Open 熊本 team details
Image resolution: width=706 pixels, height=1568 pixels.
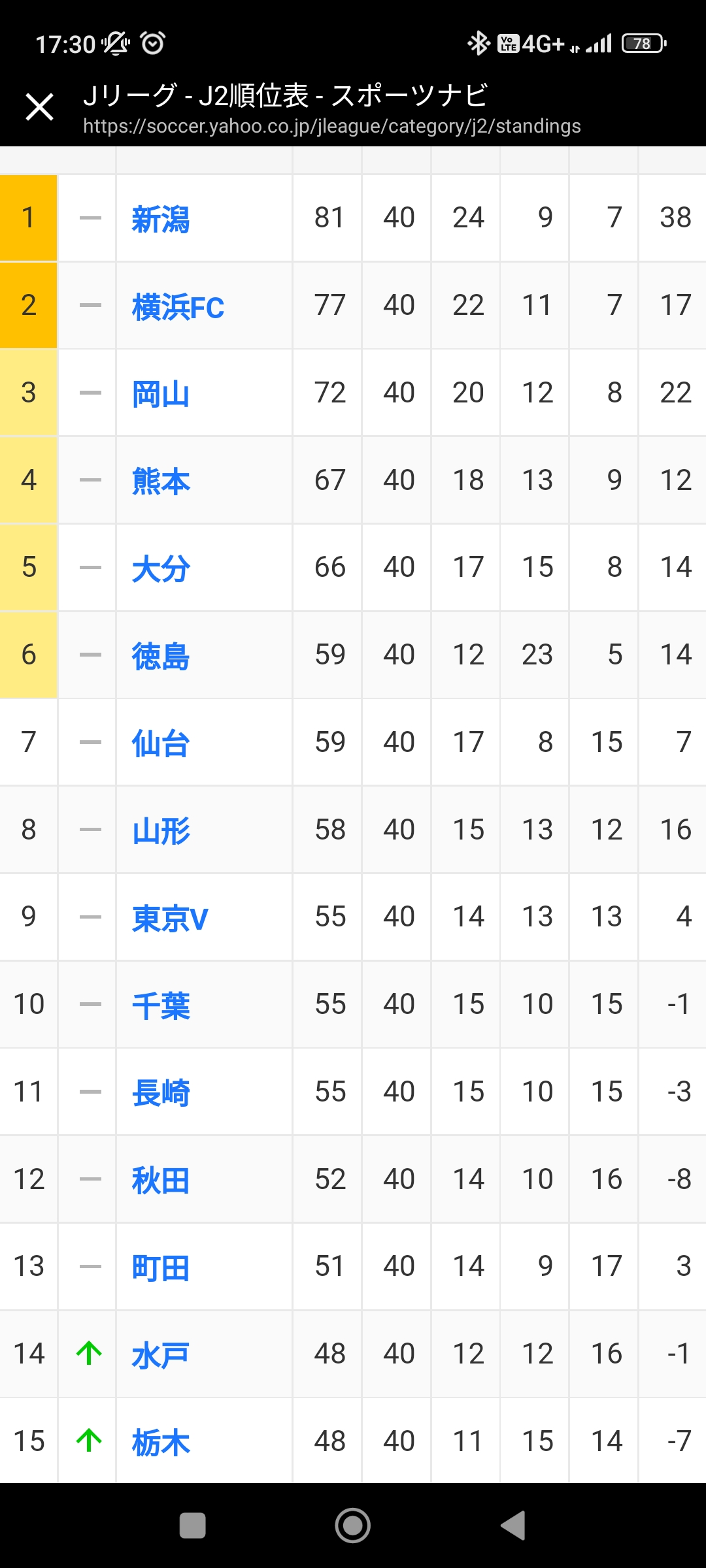pyautogui.click(x=161, y=482)
